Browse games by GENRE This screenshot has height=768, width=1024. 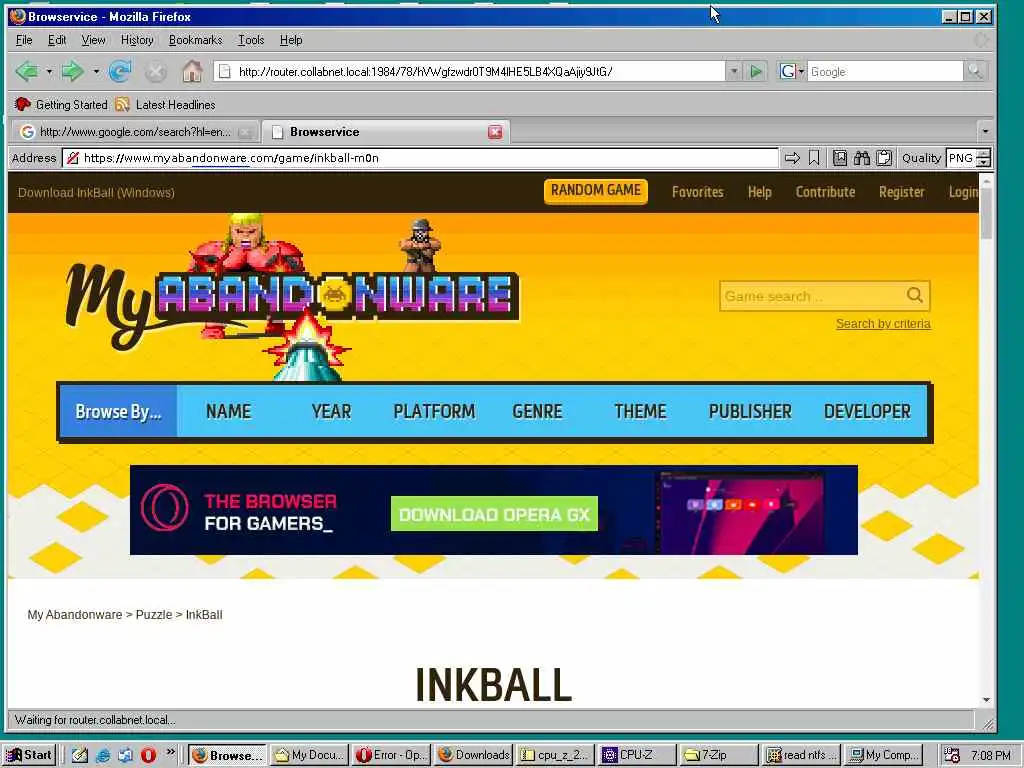pos(537,411)
